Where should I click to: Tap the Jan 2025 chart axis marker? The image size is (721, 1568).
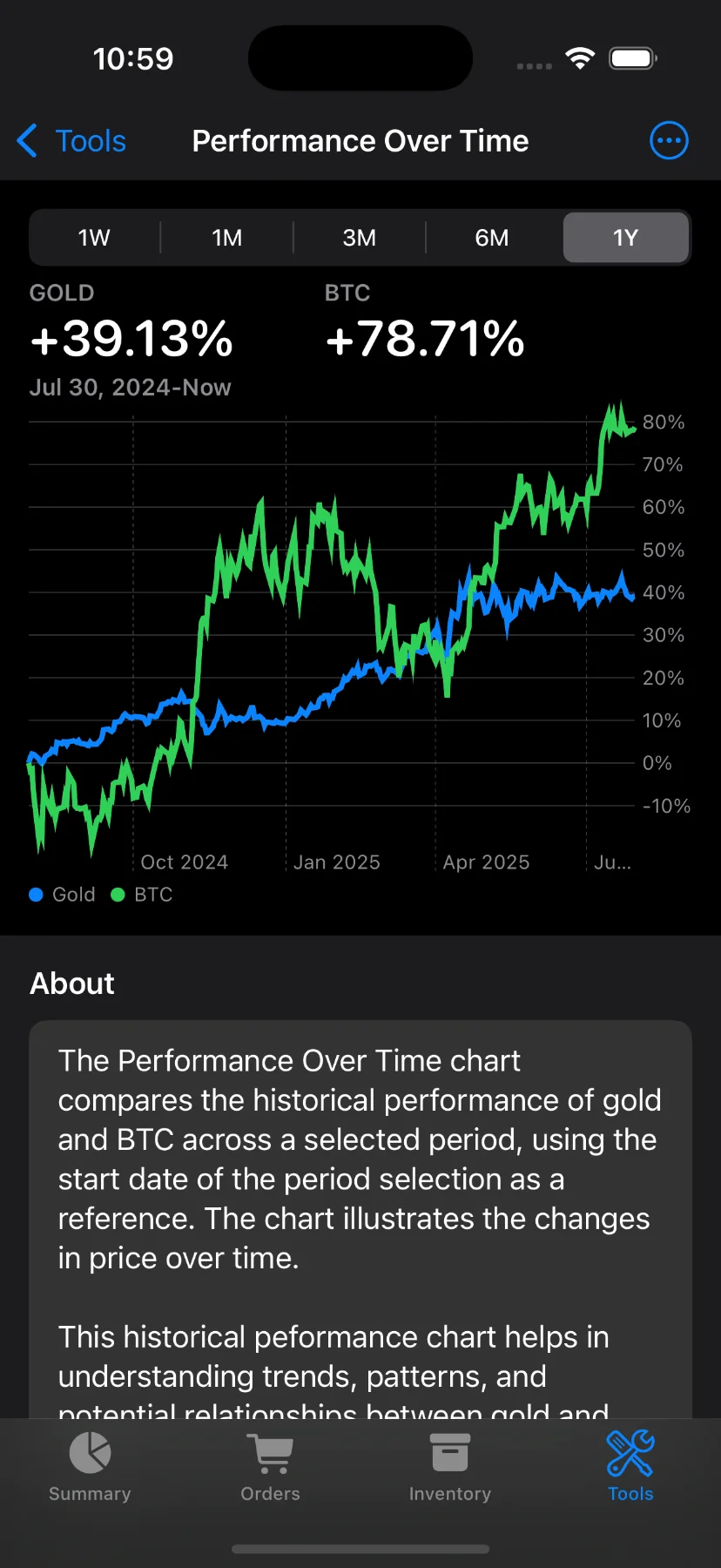tap(336, 862)
